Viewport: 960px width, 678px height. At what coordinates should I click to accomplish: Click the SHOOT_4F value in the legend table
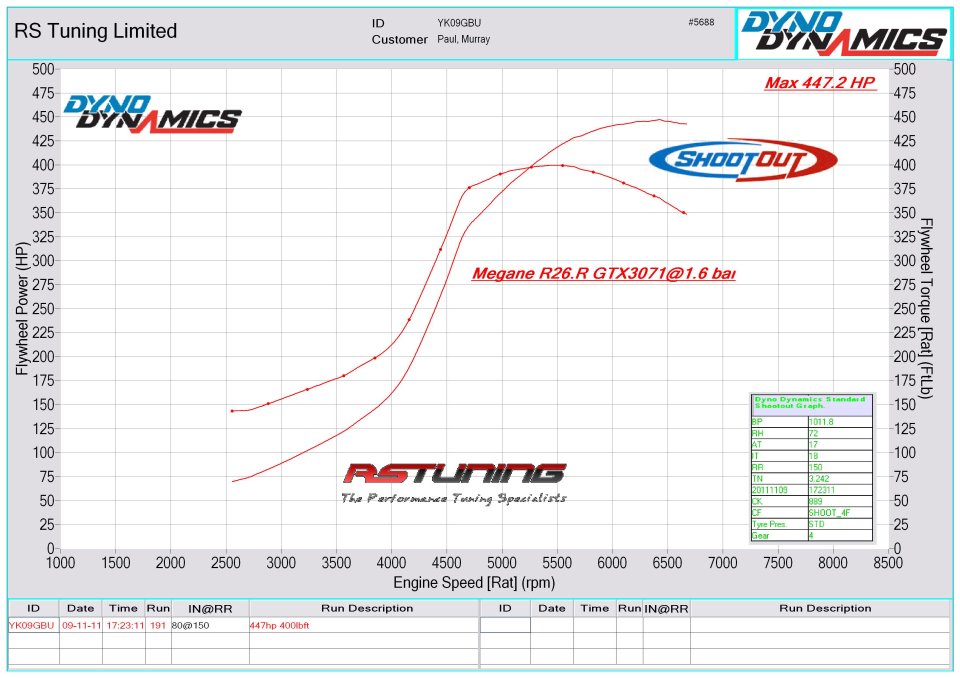click(829, 512)
